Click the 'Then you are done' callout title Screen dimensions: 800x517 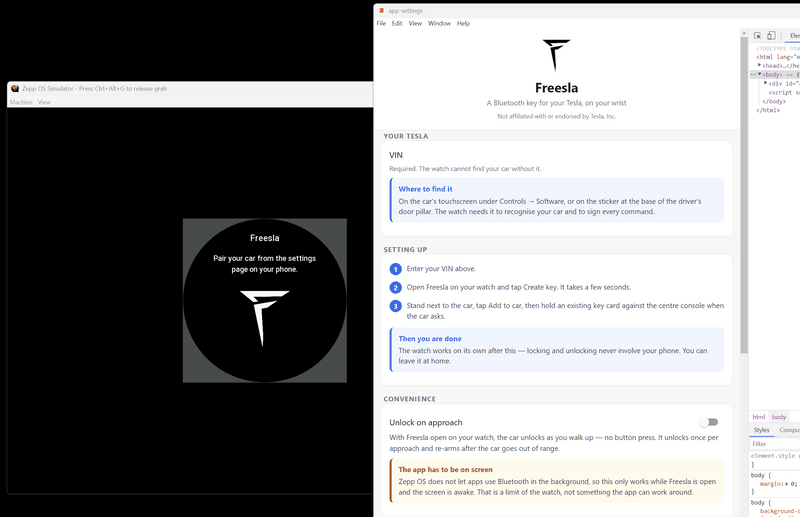pos(430,338)
